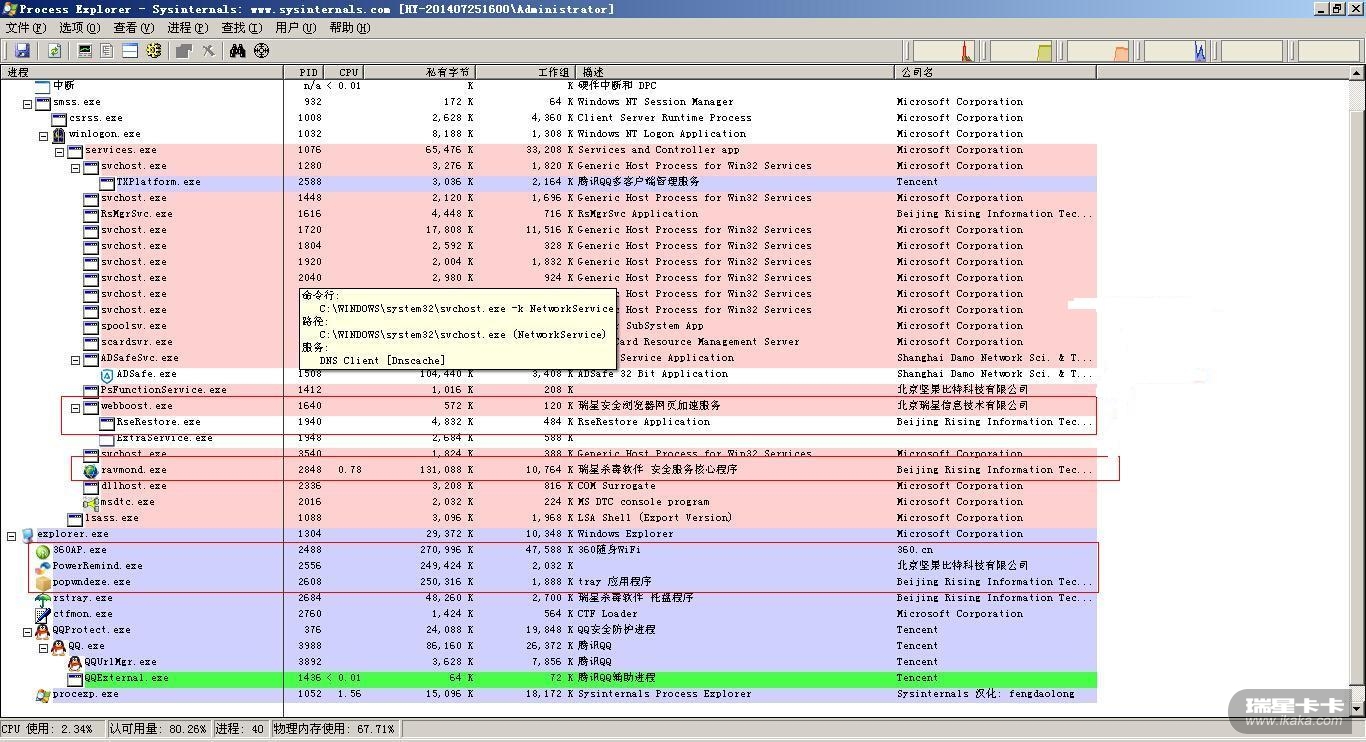Click the gear icon in the toolbar
The height and width of the screenshot is (742, 1366).
pyautogui.click(x=153, y=51)
